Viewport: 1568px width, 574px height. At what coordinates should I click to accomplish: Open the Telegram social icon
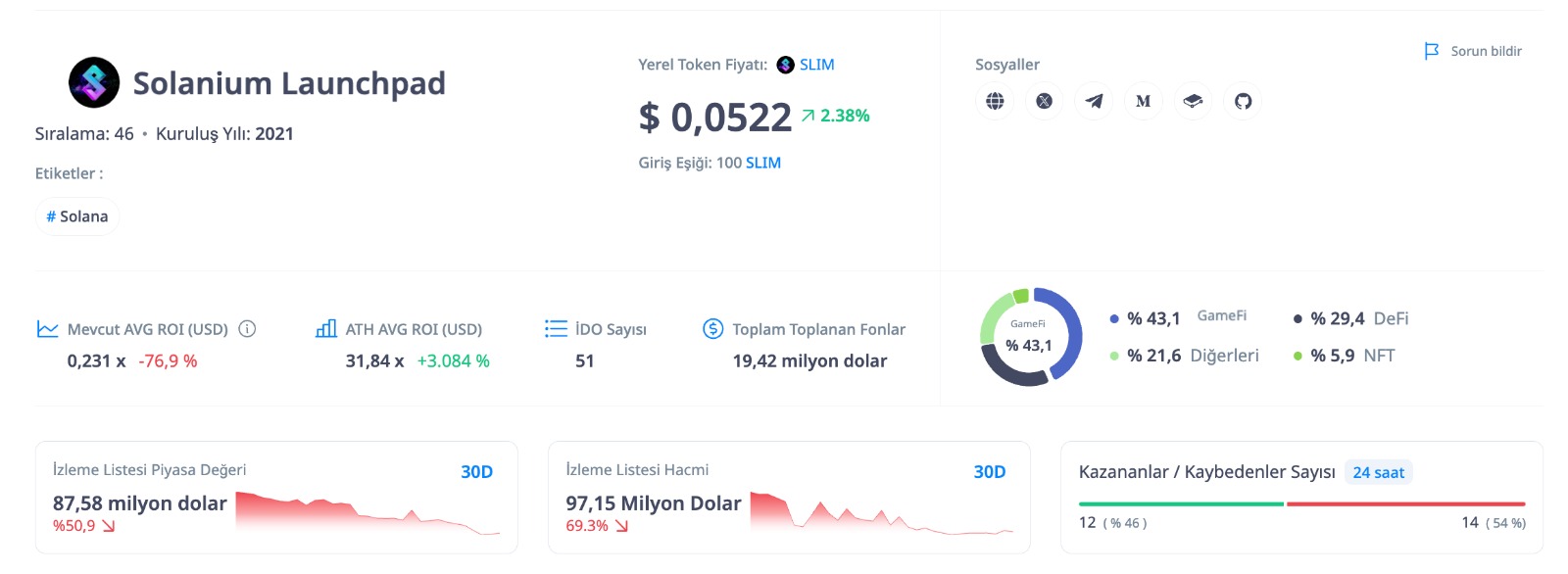pos(1094,101)
